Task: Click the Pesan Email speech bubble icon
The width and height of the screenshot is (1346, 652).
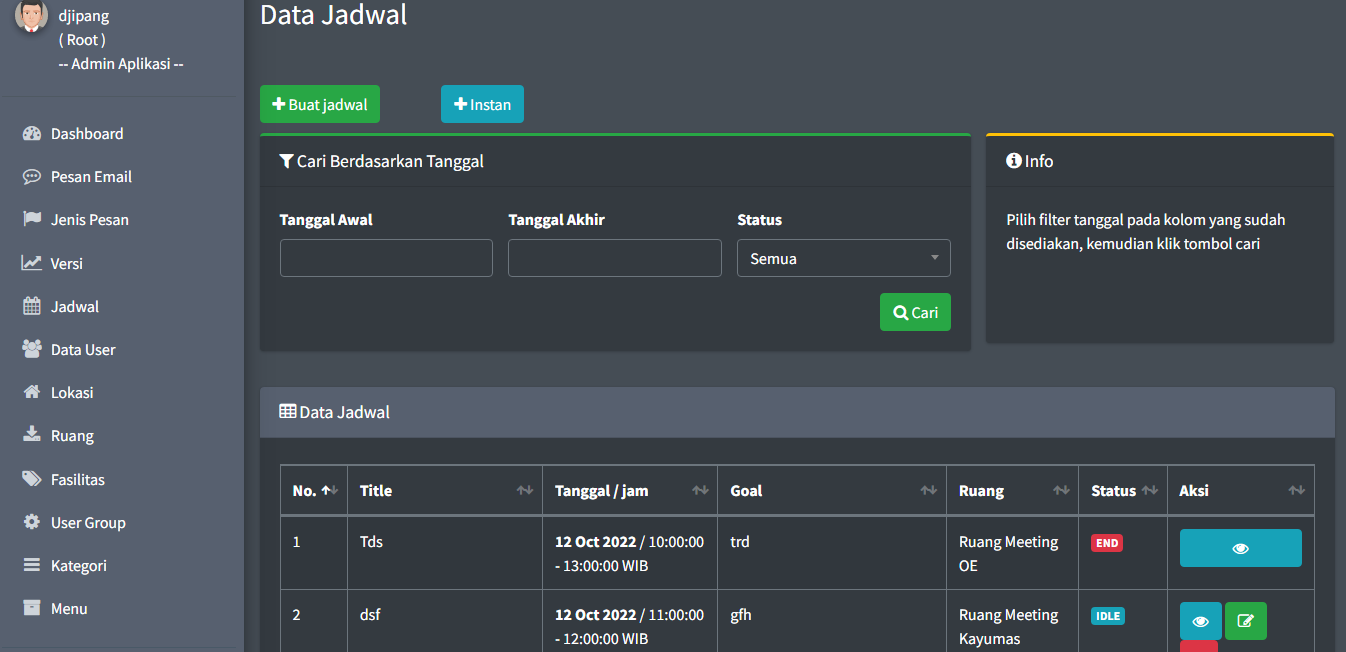Action: click(x=32, y=177)
